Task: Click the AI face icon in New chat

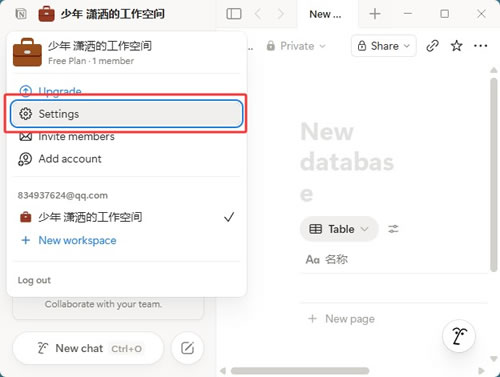Action: click(42, 348)
